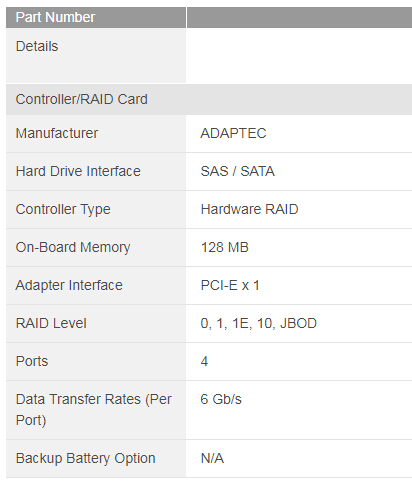The height and width of the screenshot is (486, 412).
Task: Click the 0, 1, 1E, 10, JBOD value
Action: 259,323
